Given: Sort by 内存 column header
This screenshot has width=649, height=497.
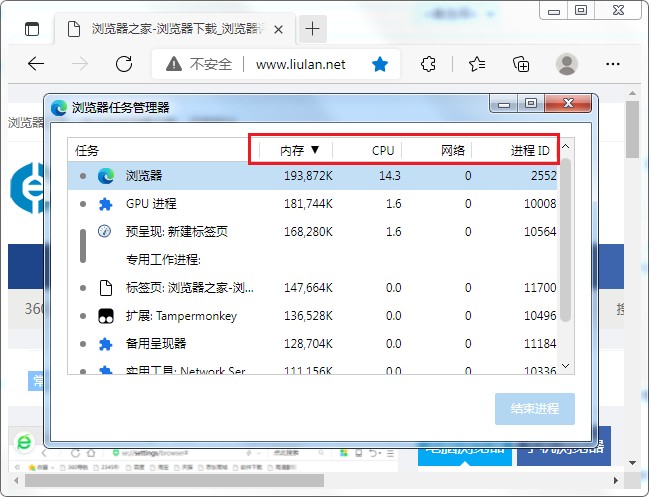Looking at the screenshot, I should pos(296,150).
